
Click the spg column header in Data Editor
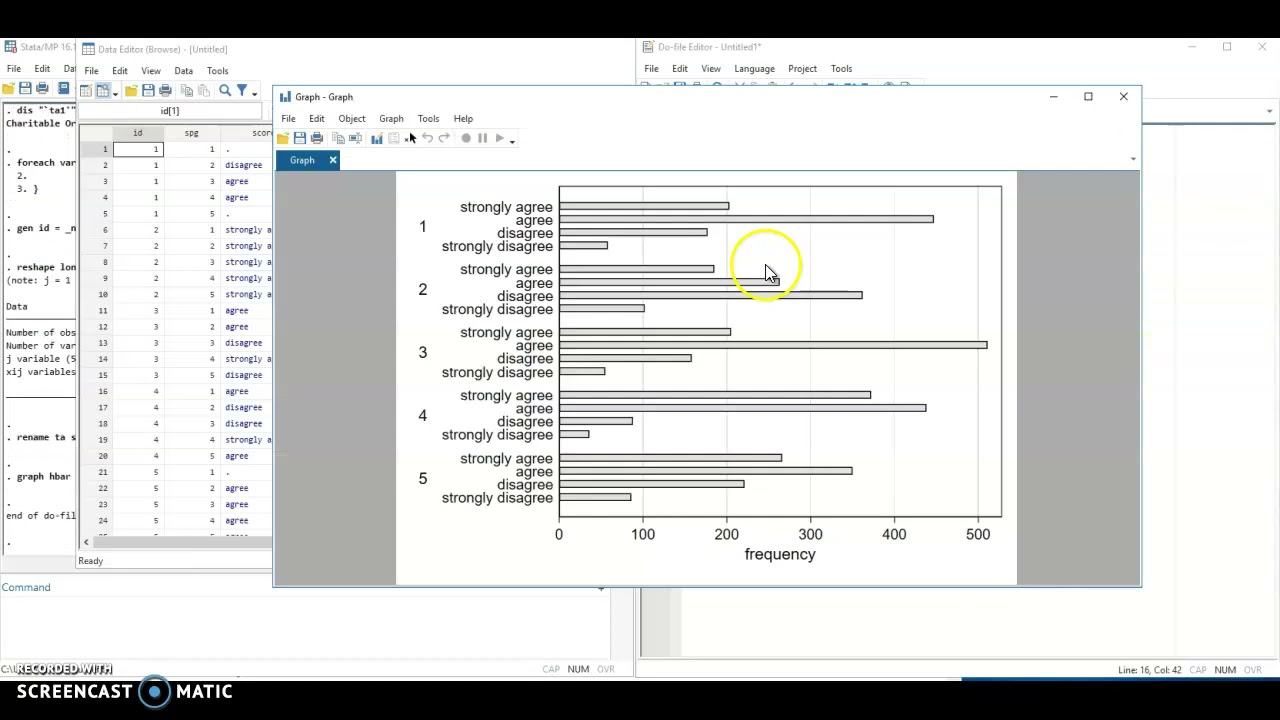(191, 133)
